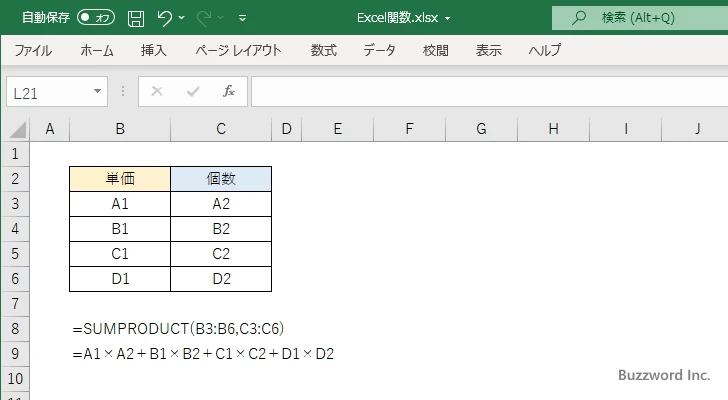Open the ヘルプ tab
Screen dimensions: 728x400
(x=545, y=50)
